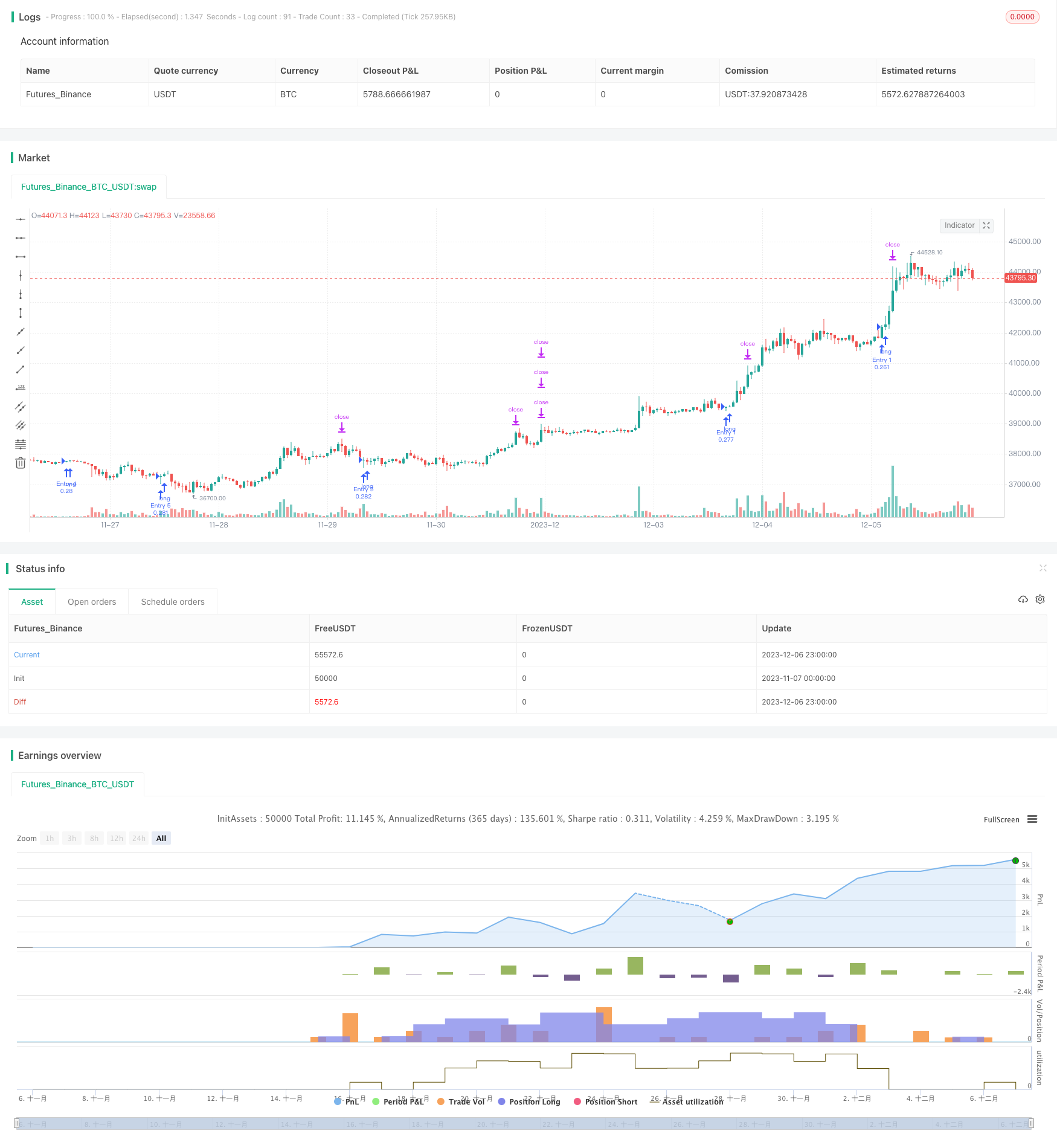Collapse the Status info panel with corner icon

(1043, 568)
